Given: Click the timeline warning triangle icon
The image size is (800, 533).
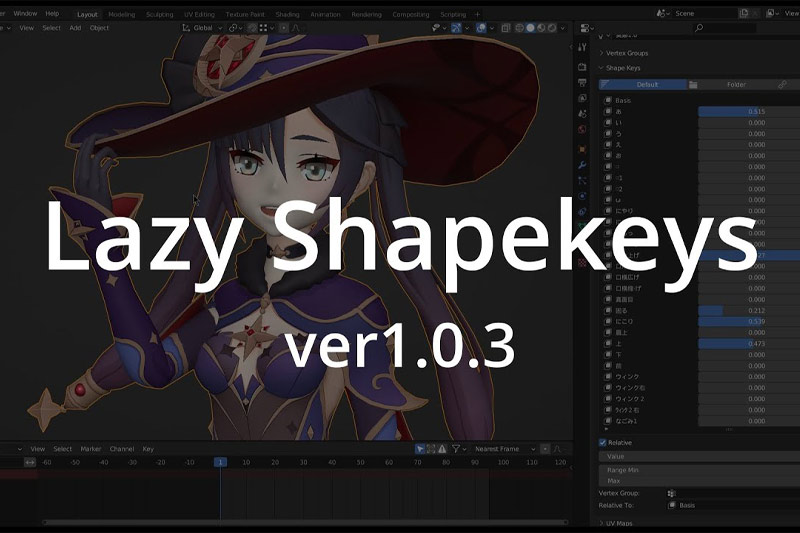Looking at the screenshot, I should pyautogui.click(x=442, y=449).
